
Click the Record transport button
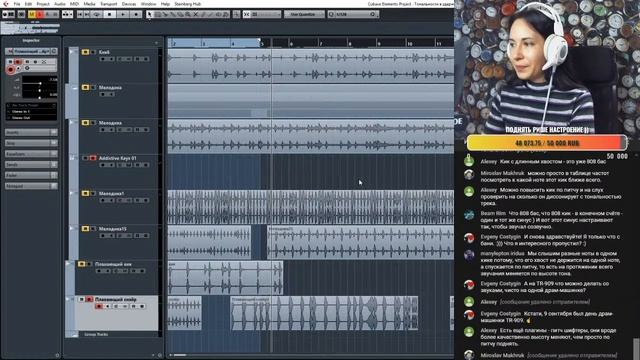click(136, 14)
